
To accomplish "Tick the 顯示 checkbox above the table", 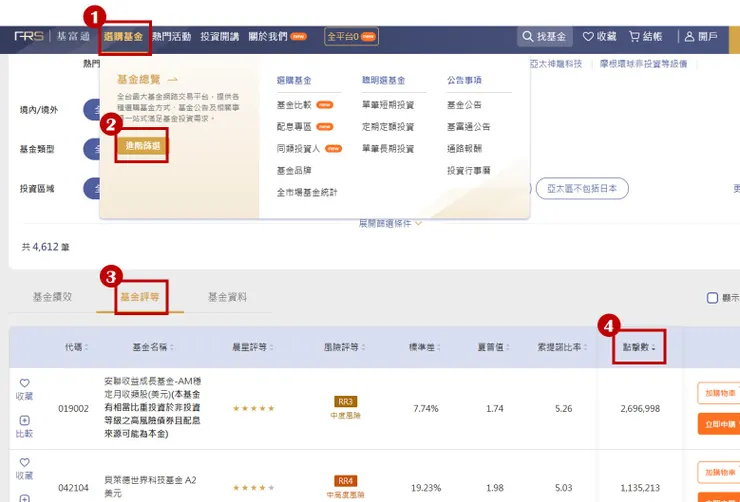I will tap(712, 298).
